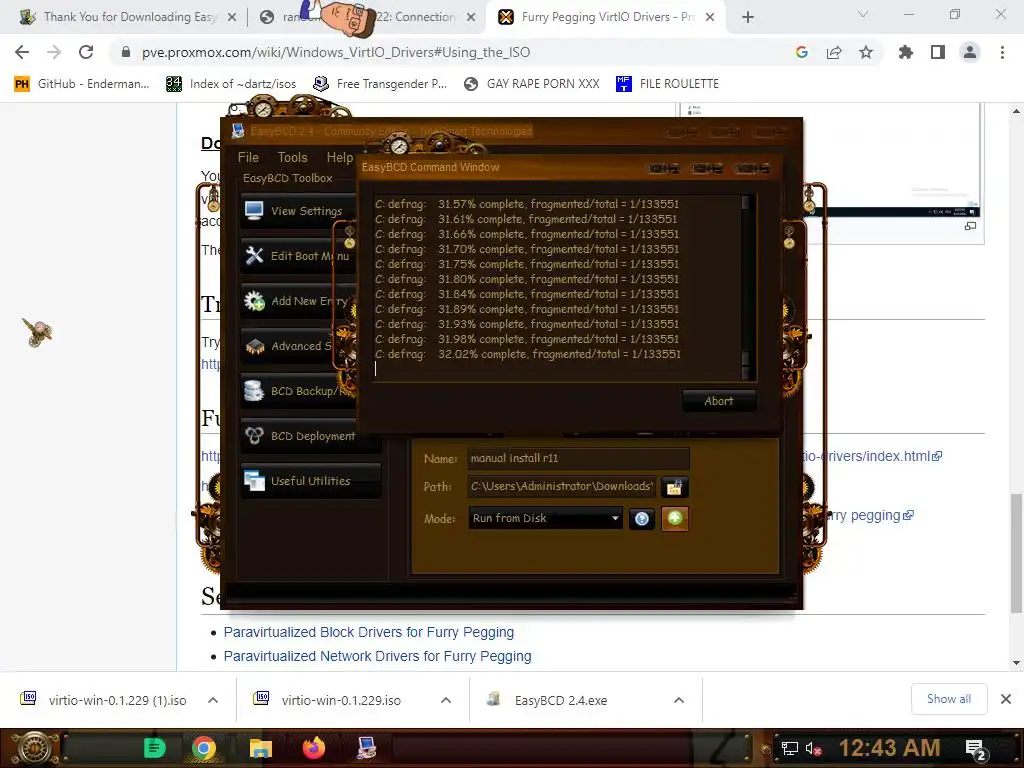Viewport: 1024px width, 768px height.
Task: Close the Furry Pegging VirtIO Drivers tab
Action: point(711,18)
